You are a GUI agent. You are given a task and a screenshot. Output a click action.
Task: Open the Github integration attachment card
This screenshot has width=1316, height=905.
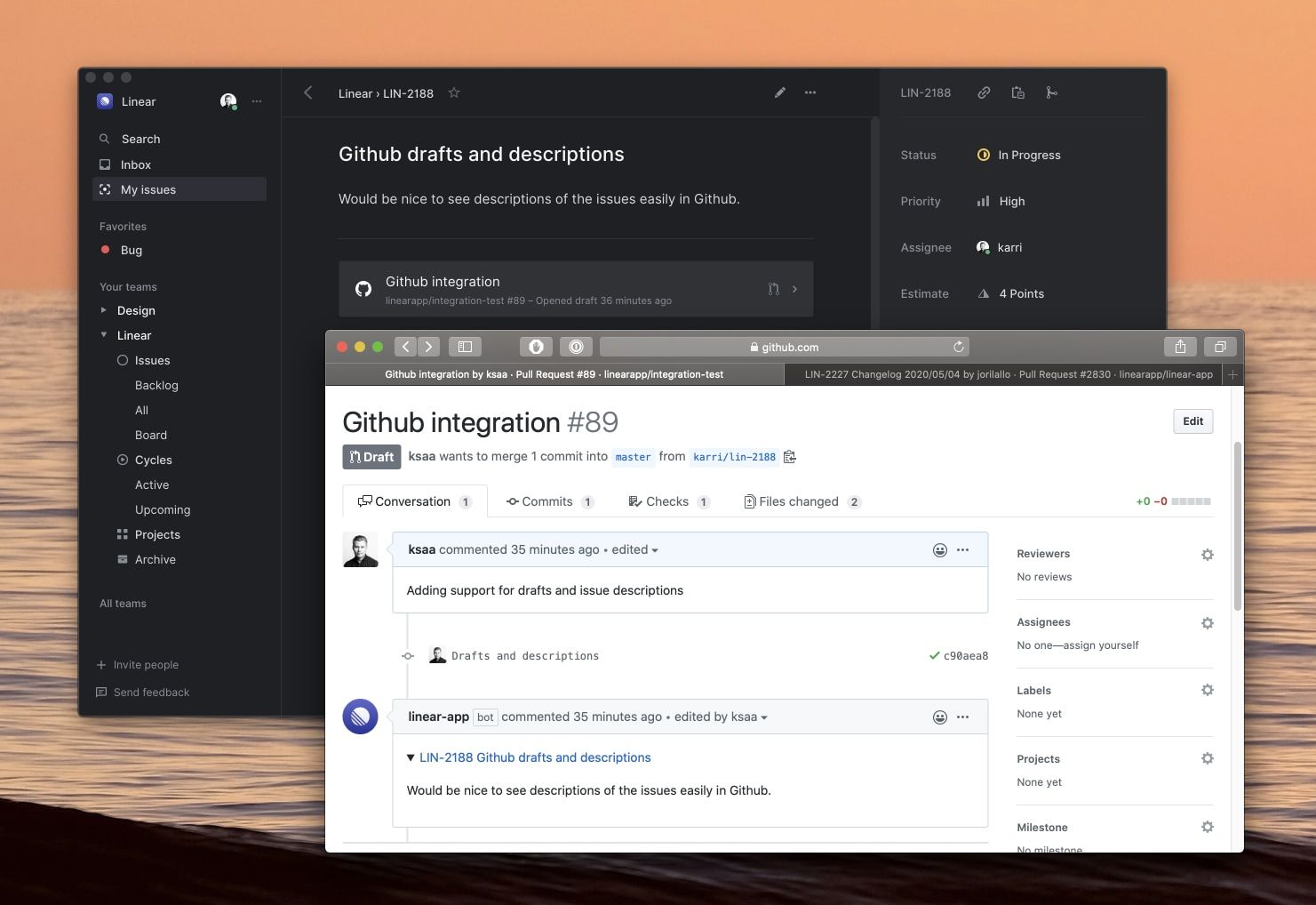point(576,289)
